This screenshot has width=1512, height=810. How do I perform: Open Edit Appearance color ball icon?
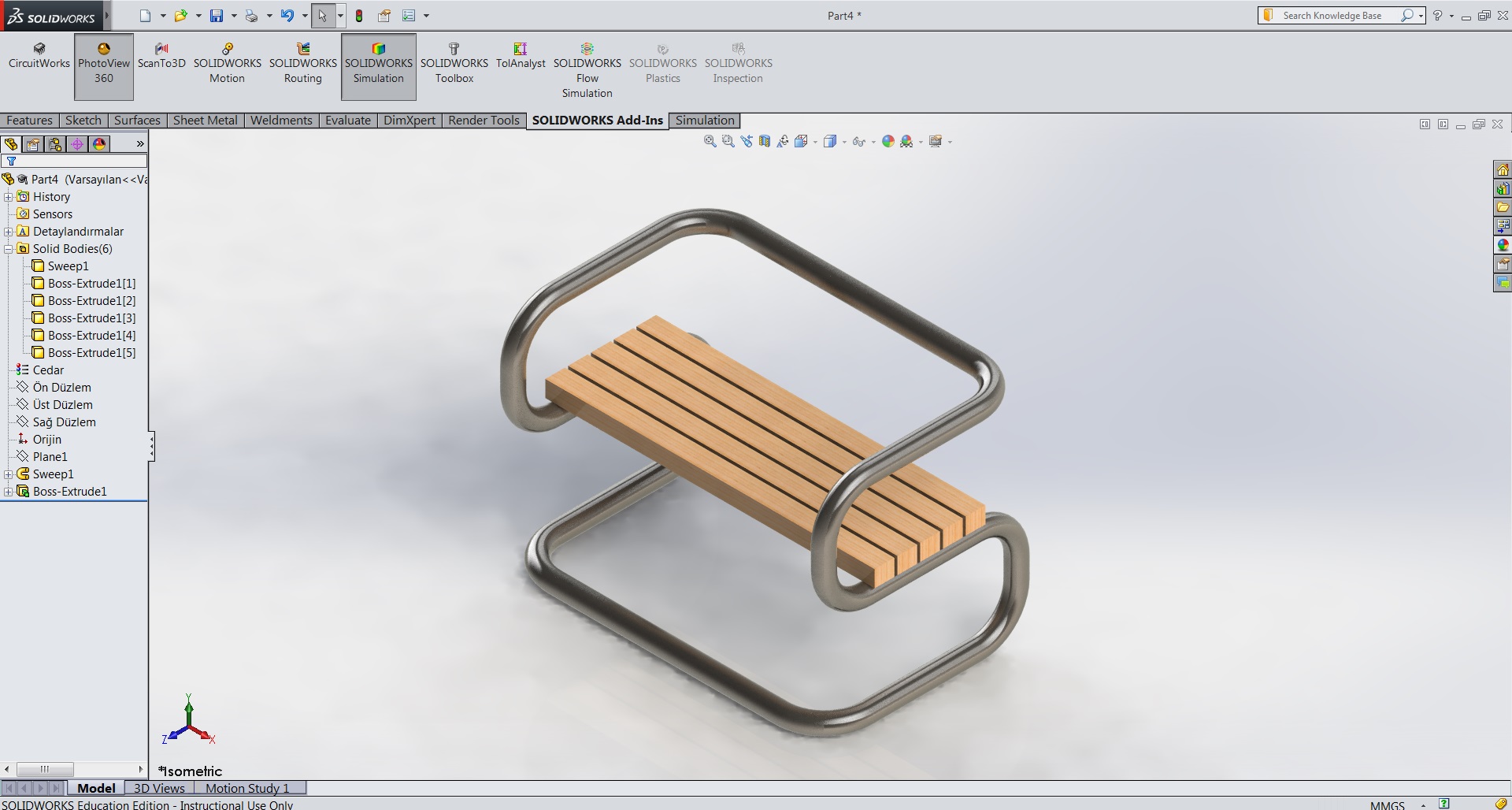point(888,142)
